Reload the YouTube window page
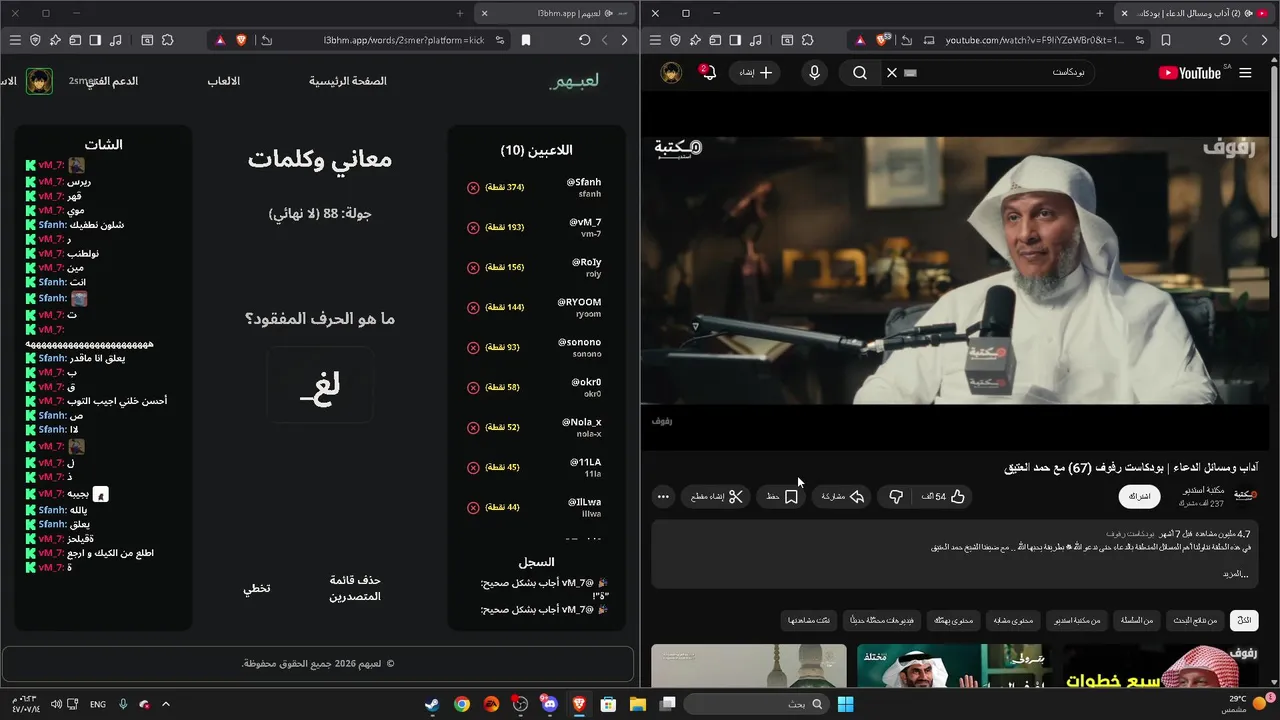The width and height of the screenshot is (1280, 720). point(1224,40)
